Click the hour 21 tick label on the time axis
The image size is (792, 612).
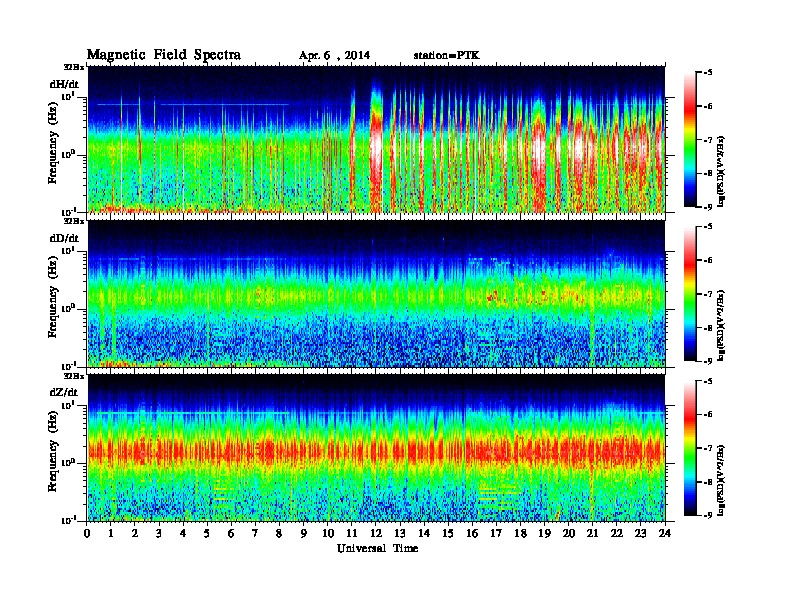click(x=592, y=534)
